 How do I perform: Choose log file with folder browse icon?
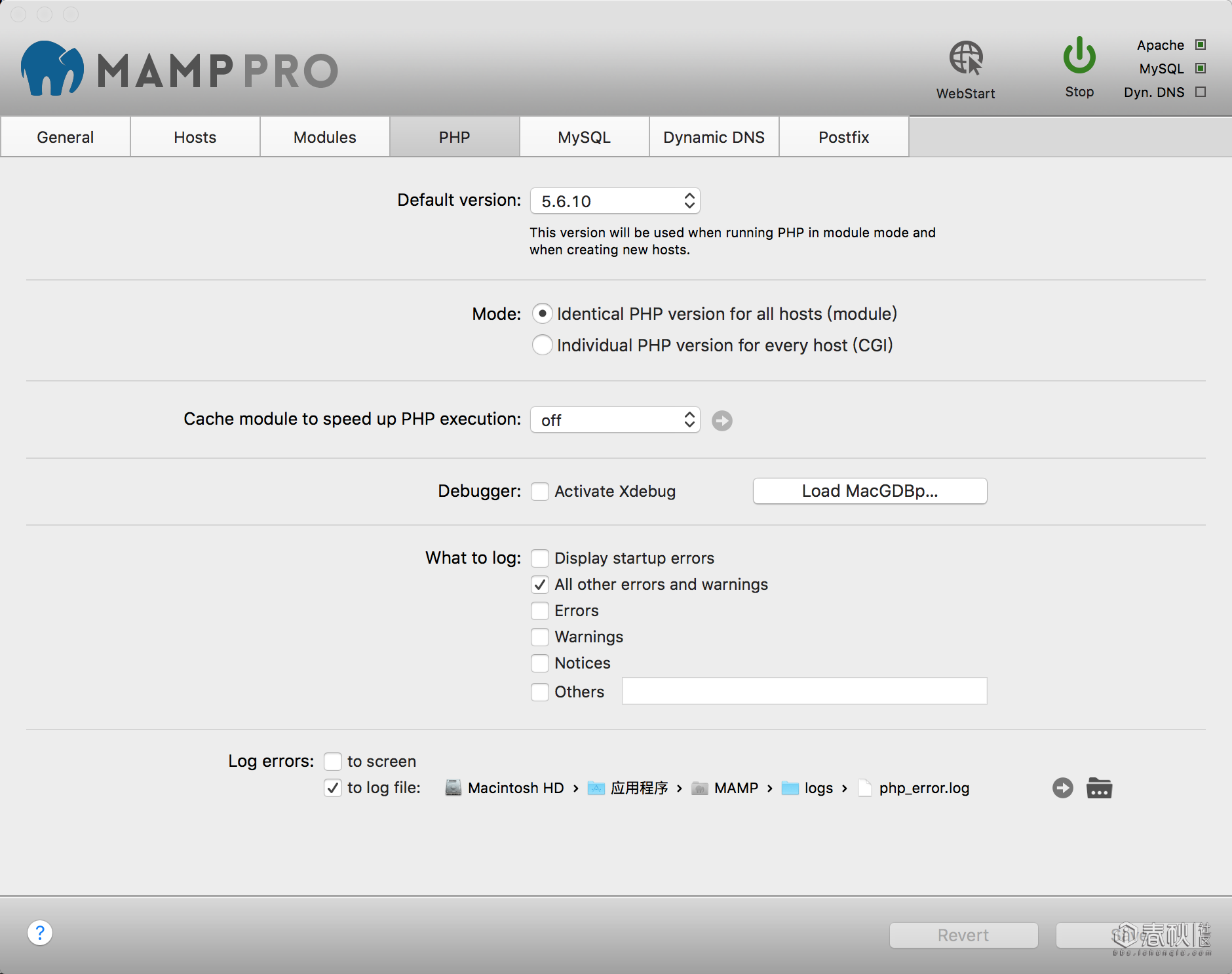click(1099, 788)
